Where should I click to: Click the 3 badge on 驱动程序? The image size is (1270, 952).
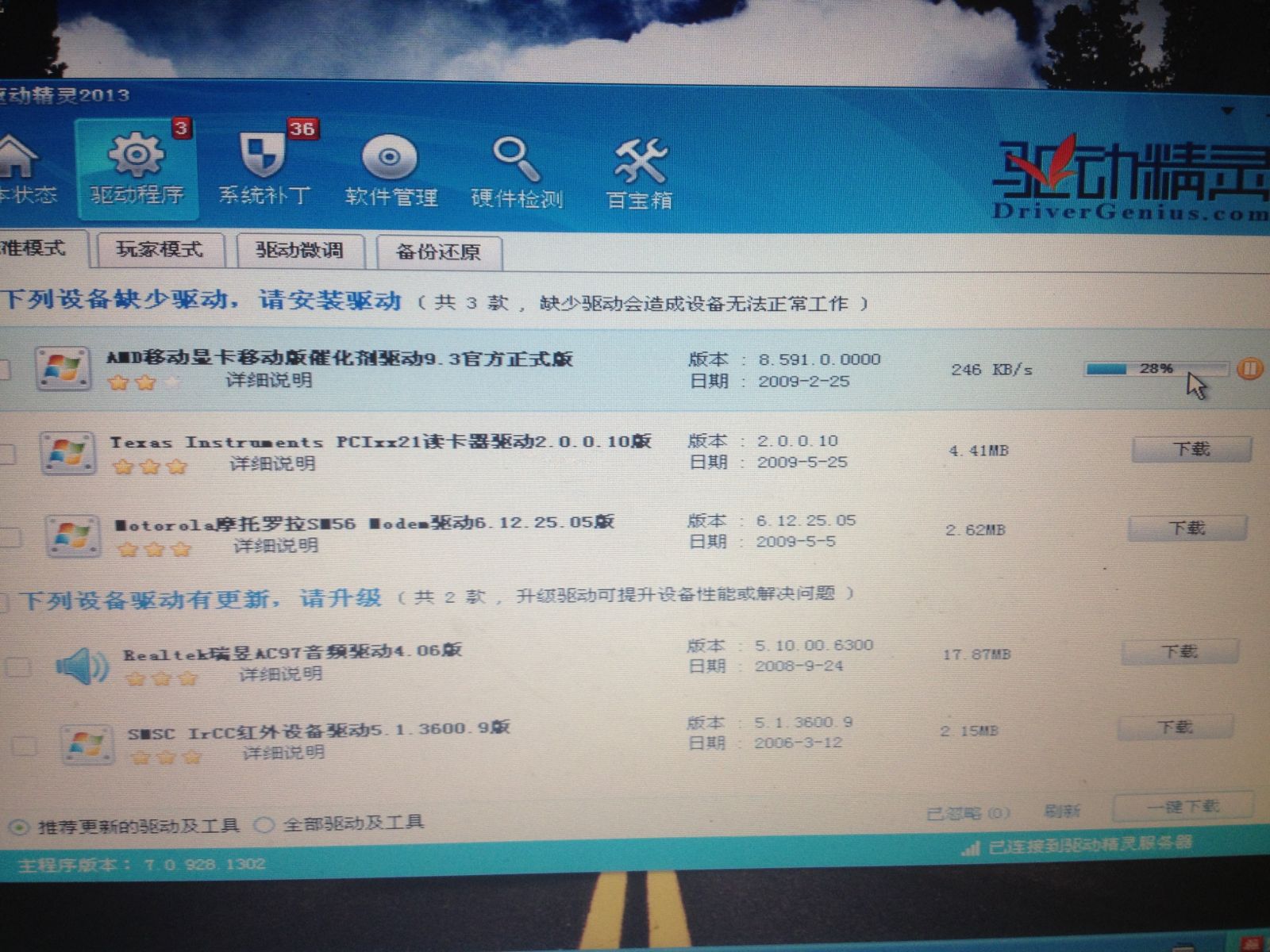(x=182, y=128)
